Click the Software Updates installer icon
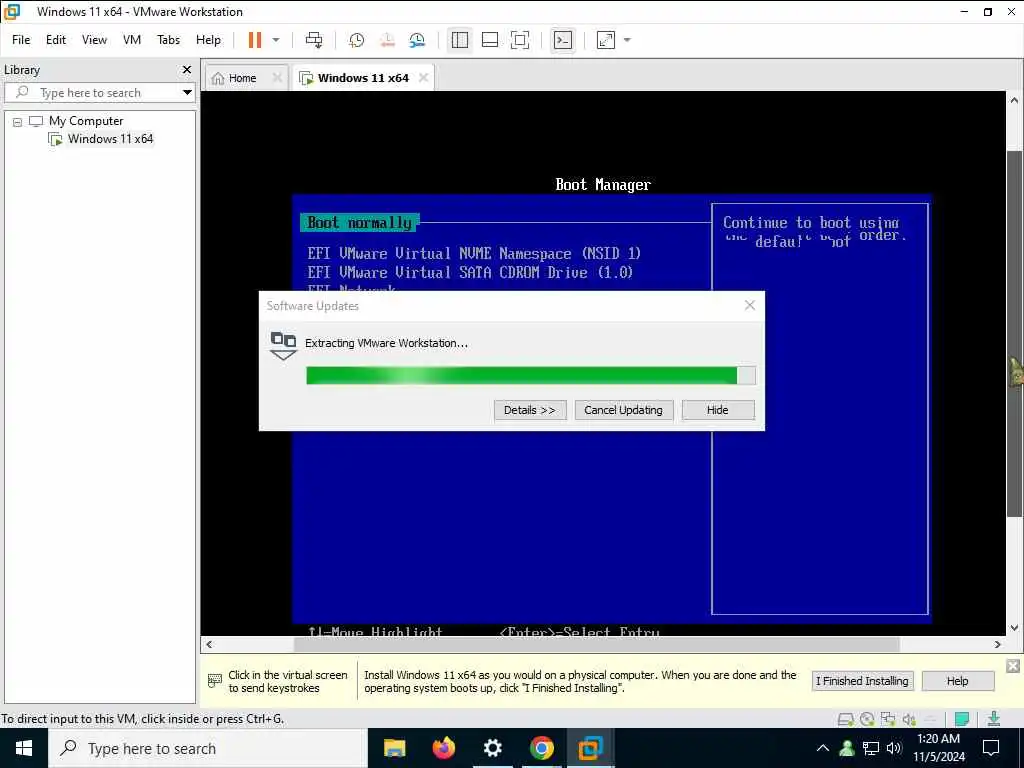Image resolution: width=1024 pixels, height=768 pixels. (283, 345)
